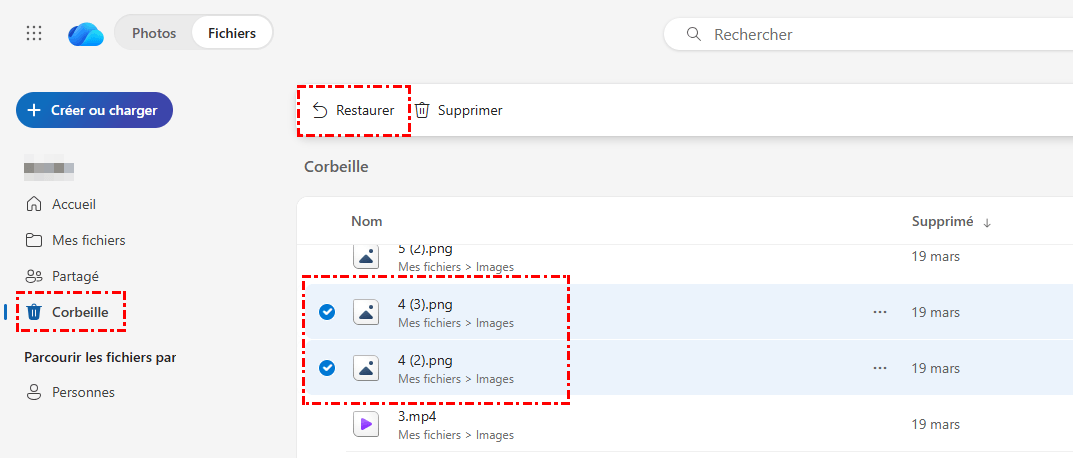Click the Accueil home icon

tap(35, 204)
